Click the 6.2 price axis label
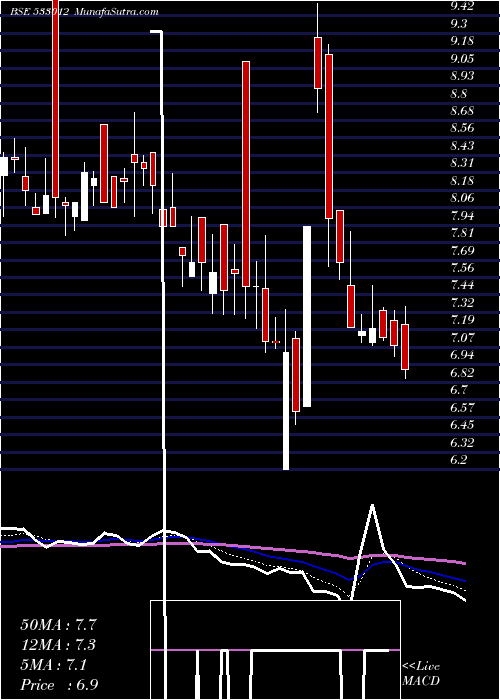500x700 pixels. coord(459,459)
